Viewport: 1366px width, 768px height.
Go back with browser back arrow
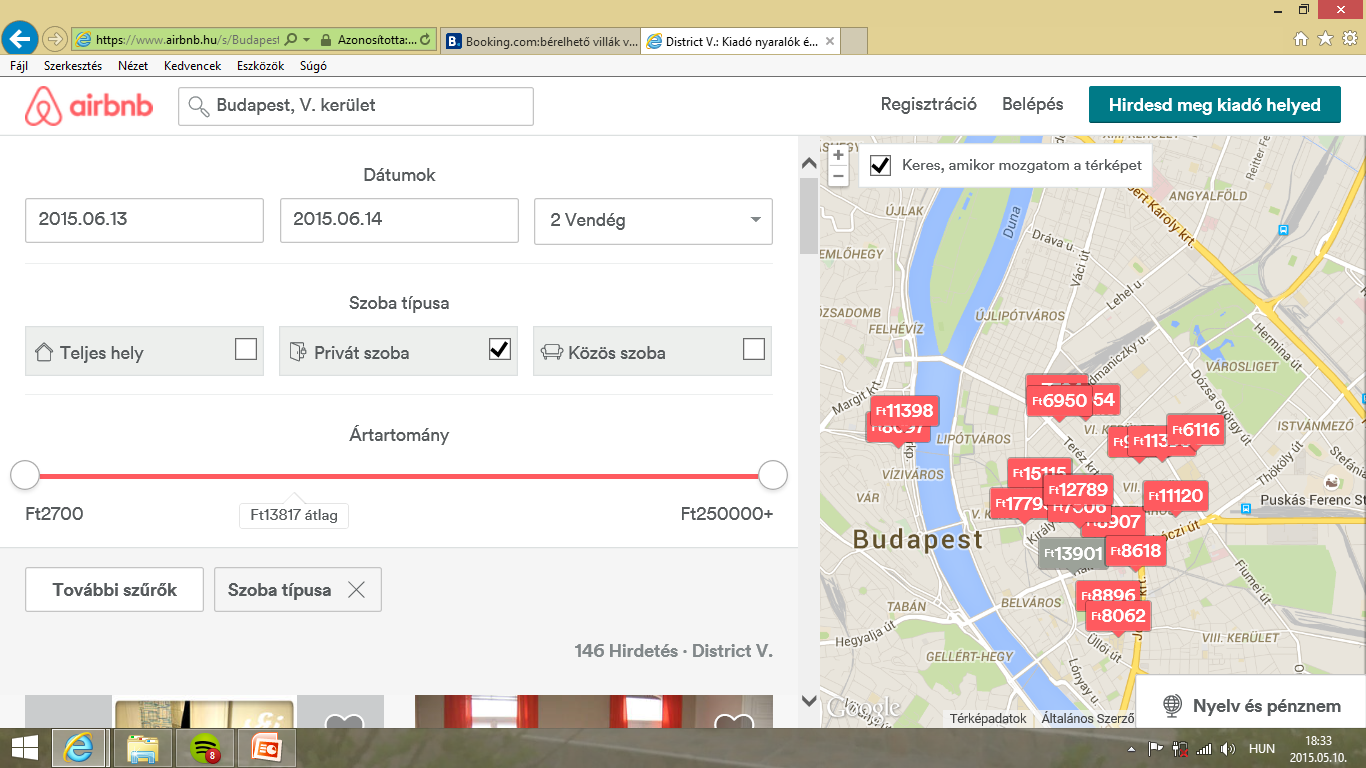pos(20,39)
